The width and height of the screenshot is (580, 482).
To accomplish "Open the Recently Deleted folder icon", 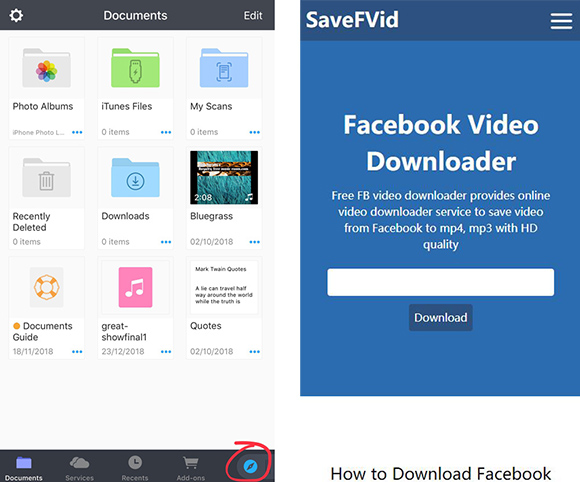I will pyautogui.click(x=47, y=178).
